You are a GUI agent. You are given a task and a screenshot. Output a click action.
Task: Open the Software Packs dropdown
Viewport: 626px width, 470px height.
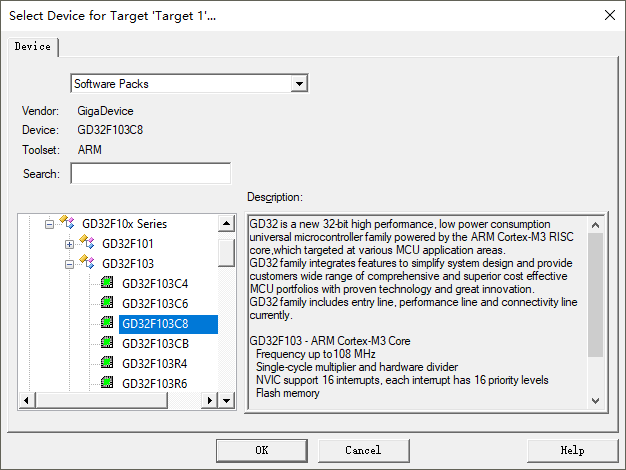pos(299,84)
